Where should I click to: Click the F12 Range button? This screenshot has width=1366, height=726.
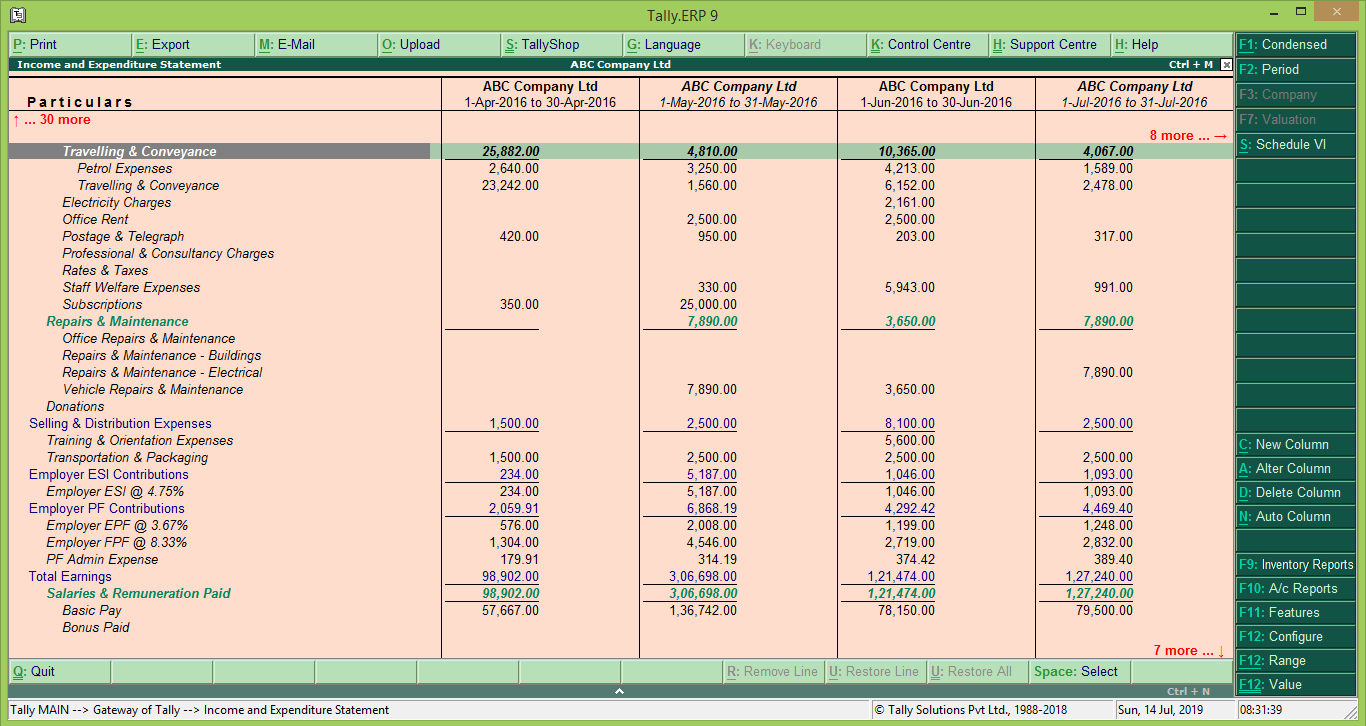pos(1295,661)
